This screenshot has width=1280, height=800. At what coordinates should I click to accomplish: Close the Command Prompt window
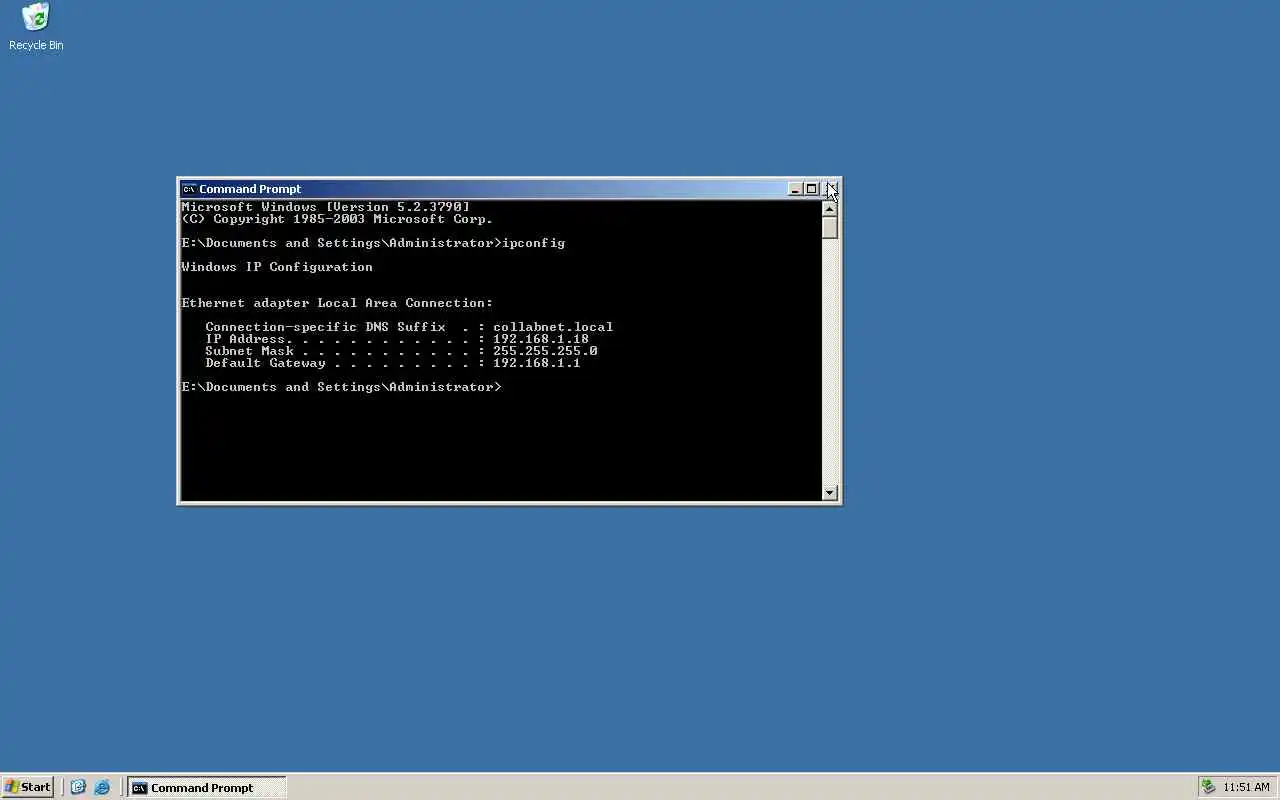(830, 189)
